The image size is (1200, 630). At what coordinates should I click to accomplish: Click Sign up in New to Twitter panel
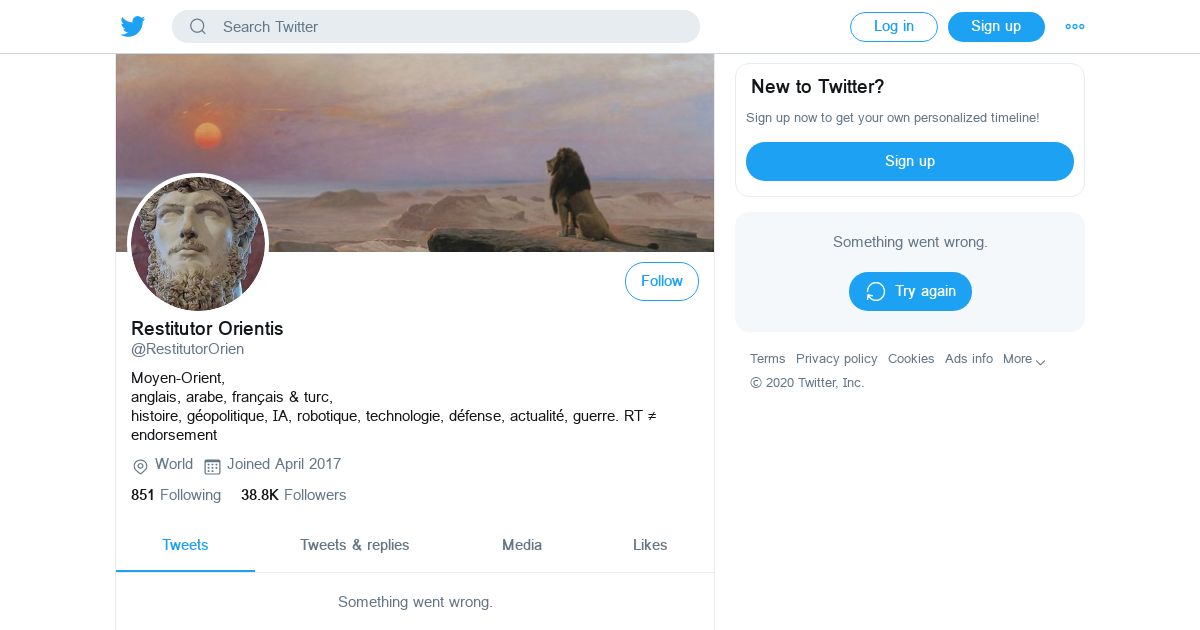(909, 161)
